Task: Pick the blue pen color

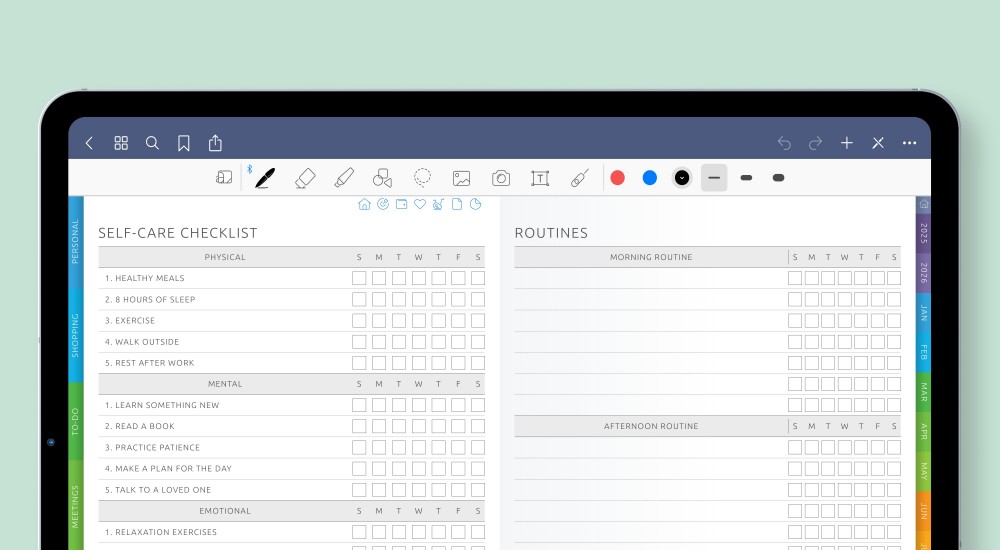Action: 650,178
